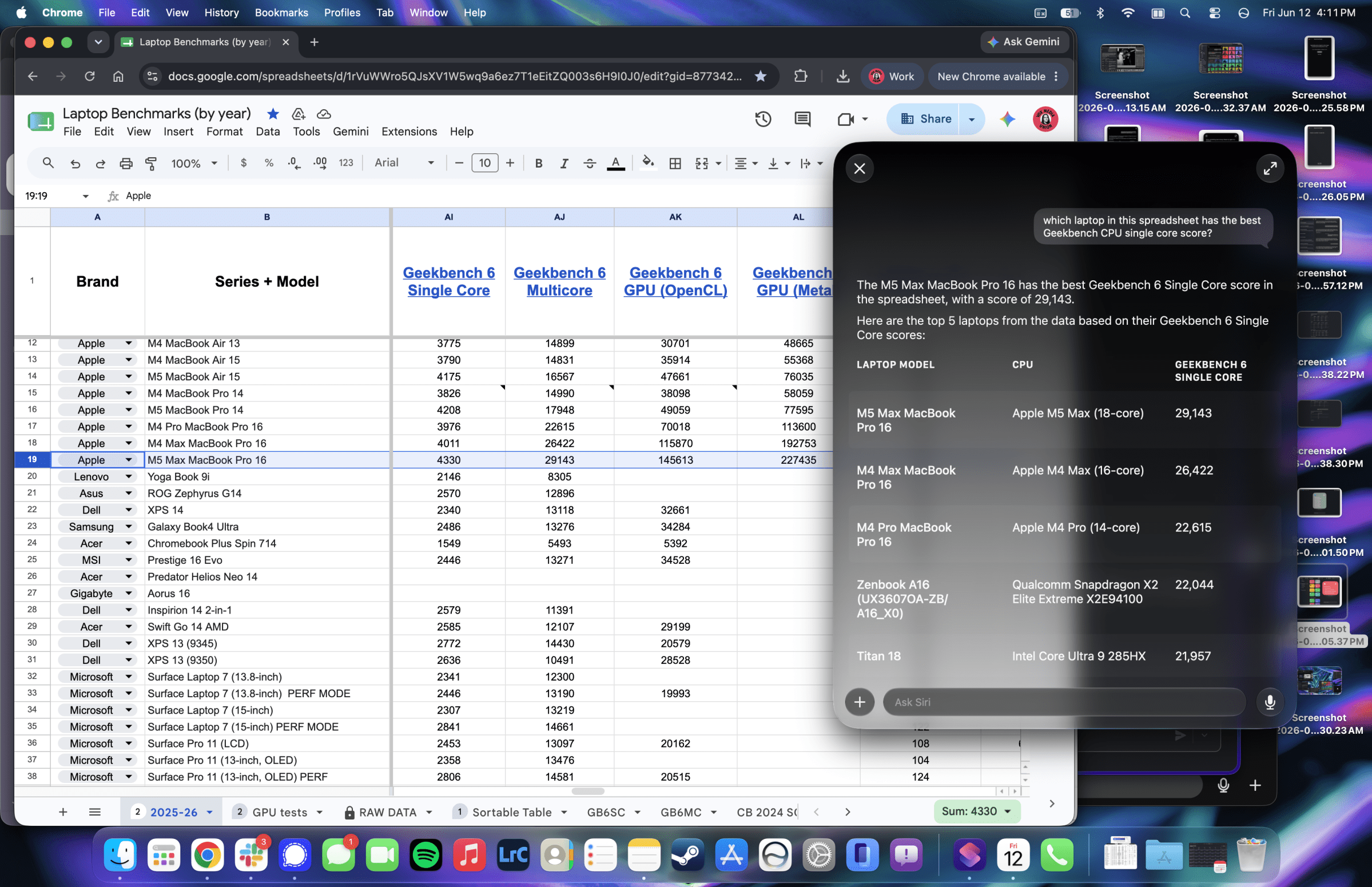Format as percent icon
Viewport: 1372px width, 887px height.
click(269, 163)
